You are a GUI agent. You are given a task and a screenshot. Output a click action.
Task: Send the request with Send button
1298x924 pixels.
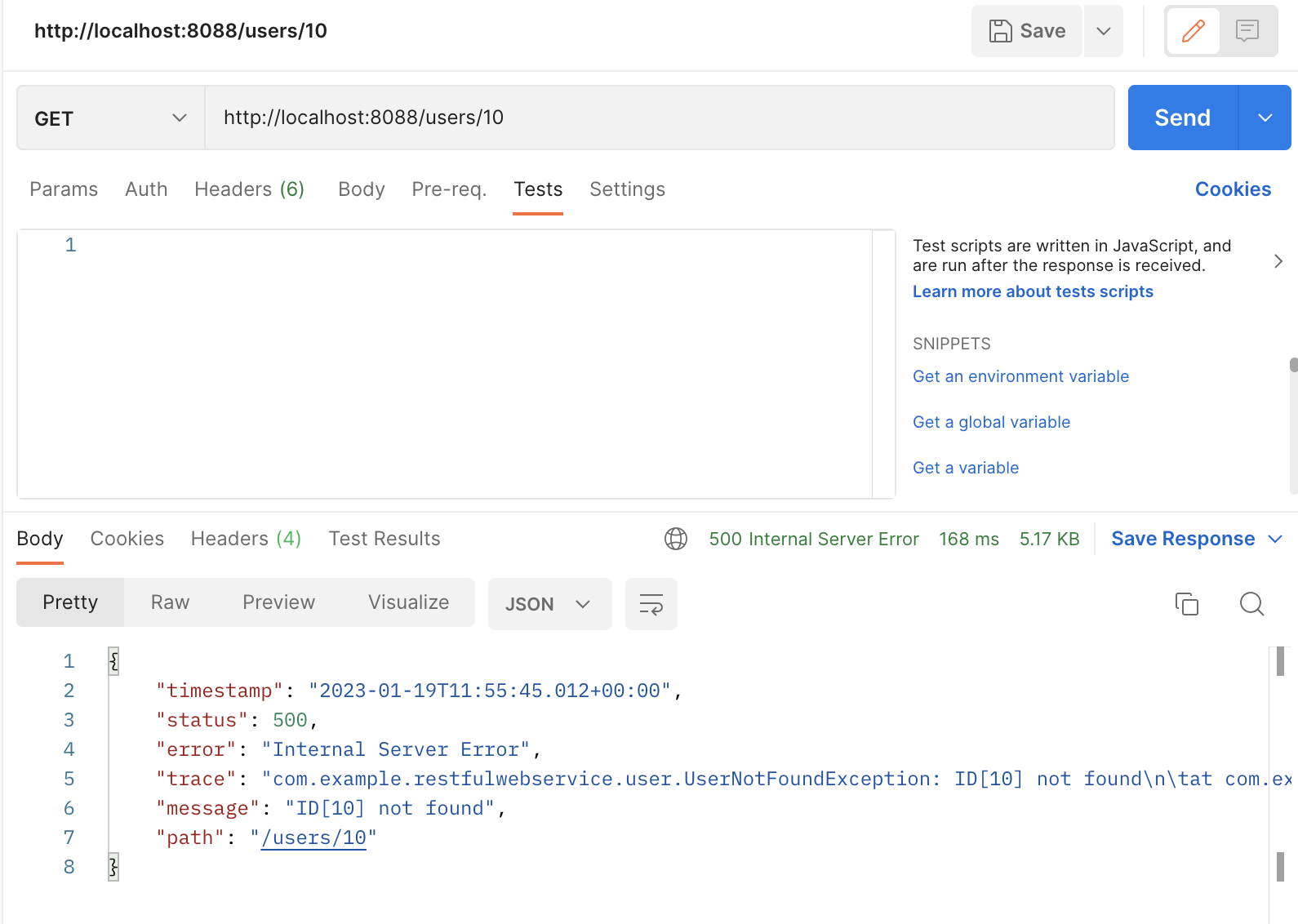pyautogui.click(x=1182, y=118)
